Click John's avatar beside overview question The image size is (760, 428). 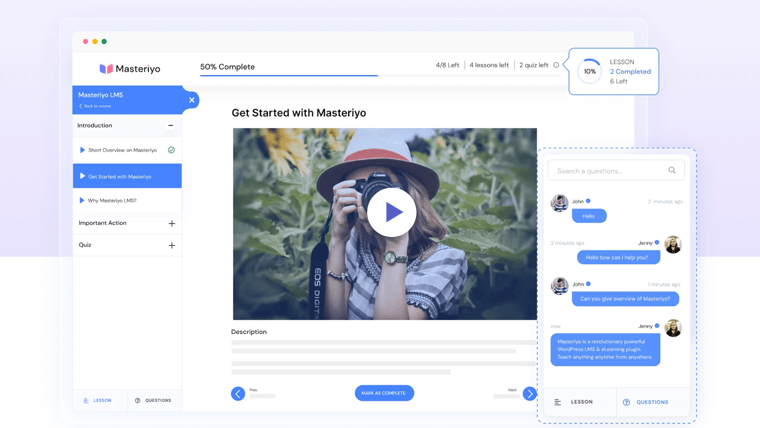[559, 286]
